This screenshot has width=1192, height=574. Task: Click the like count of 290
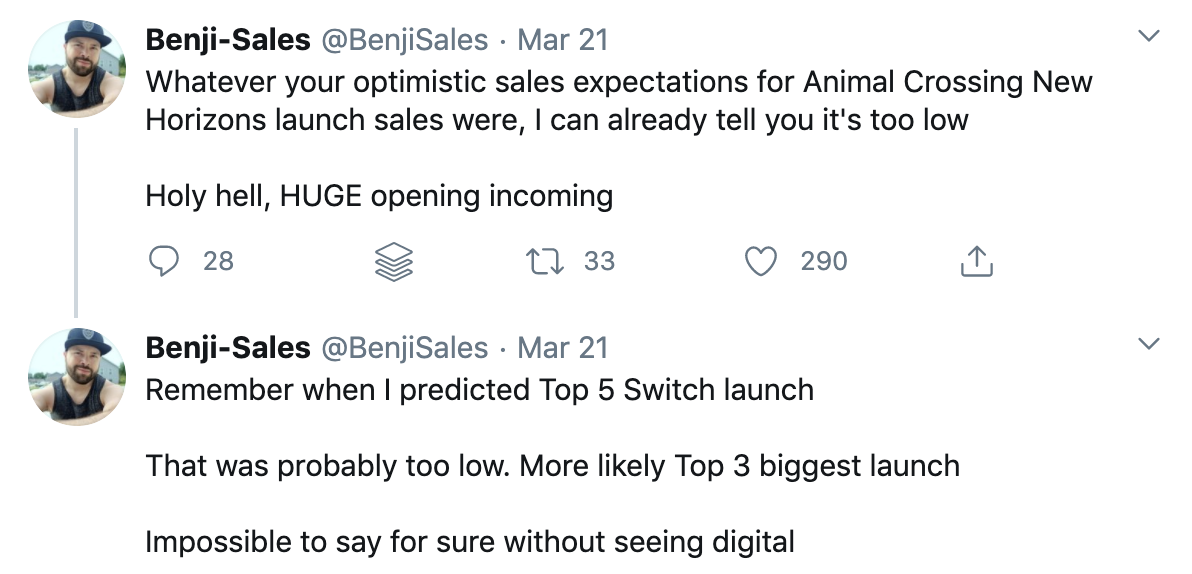[824, 261]
